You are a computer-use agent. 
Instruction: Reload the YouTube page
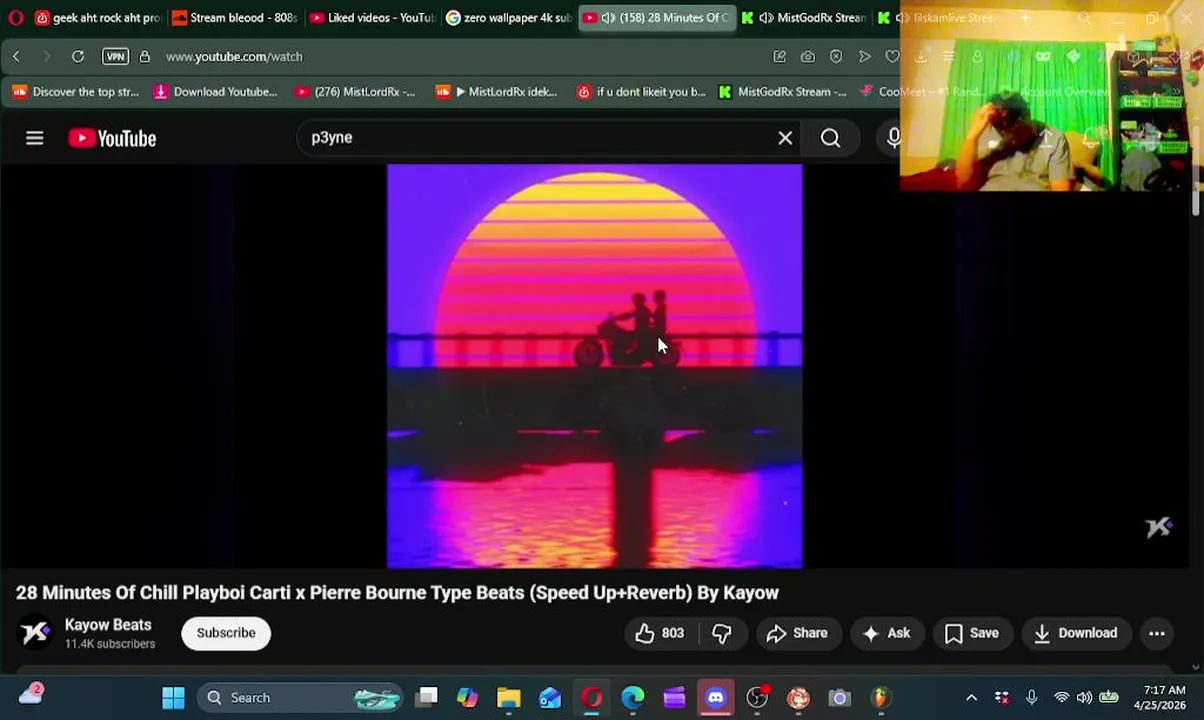pyautogui.click(x=77, y=57)
